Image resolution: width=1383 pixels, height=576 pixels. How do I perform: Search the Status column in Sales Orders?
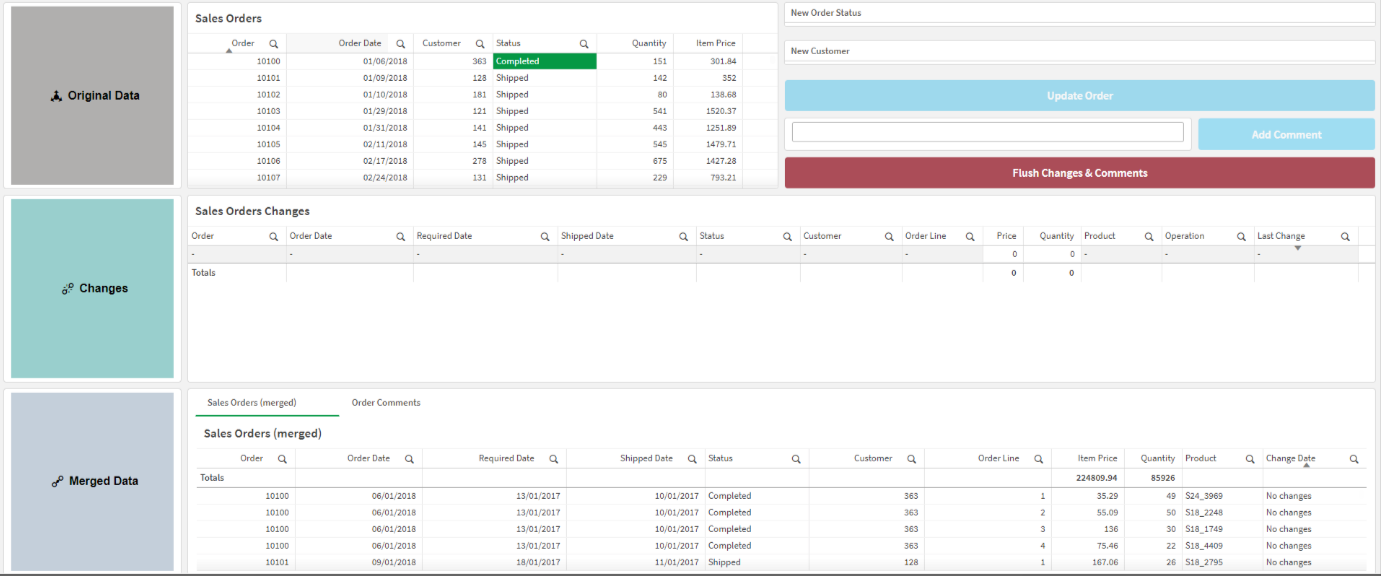584,44
